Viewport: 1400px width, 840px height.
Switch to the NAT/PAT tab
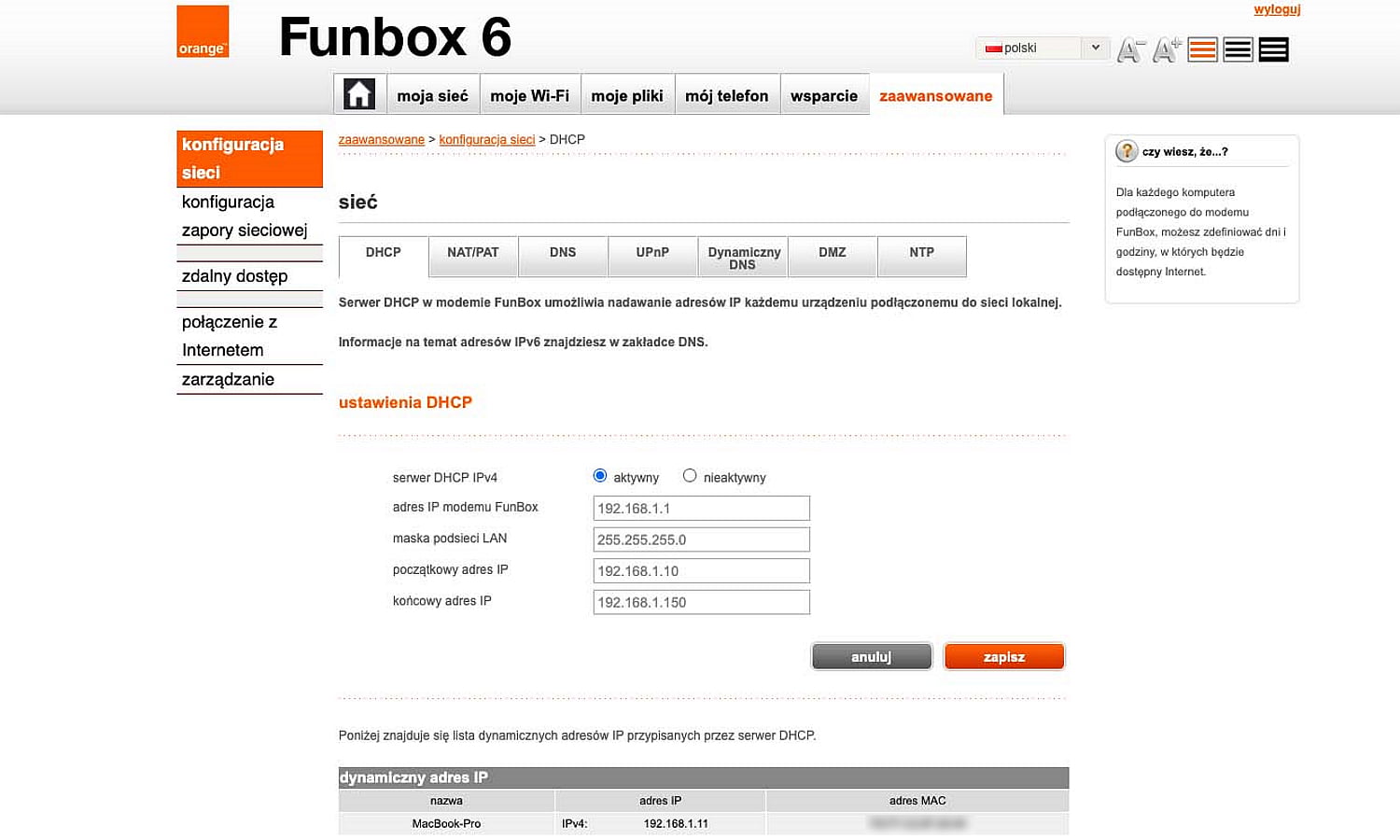pos(473,256)
